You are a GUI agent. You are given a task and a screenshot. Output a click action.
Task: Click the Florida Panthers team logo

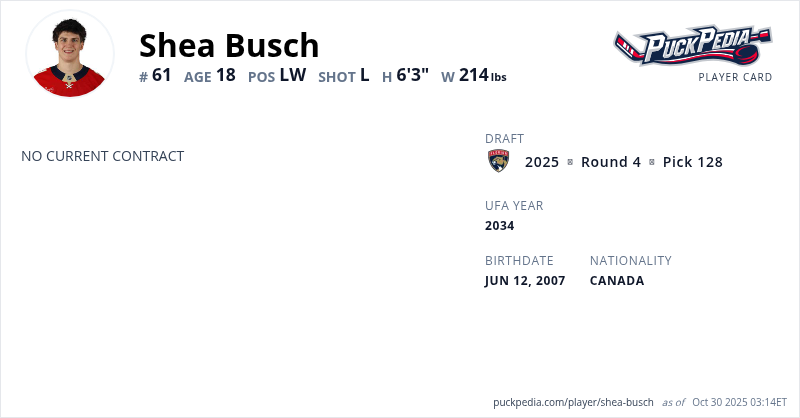[498, 161]
